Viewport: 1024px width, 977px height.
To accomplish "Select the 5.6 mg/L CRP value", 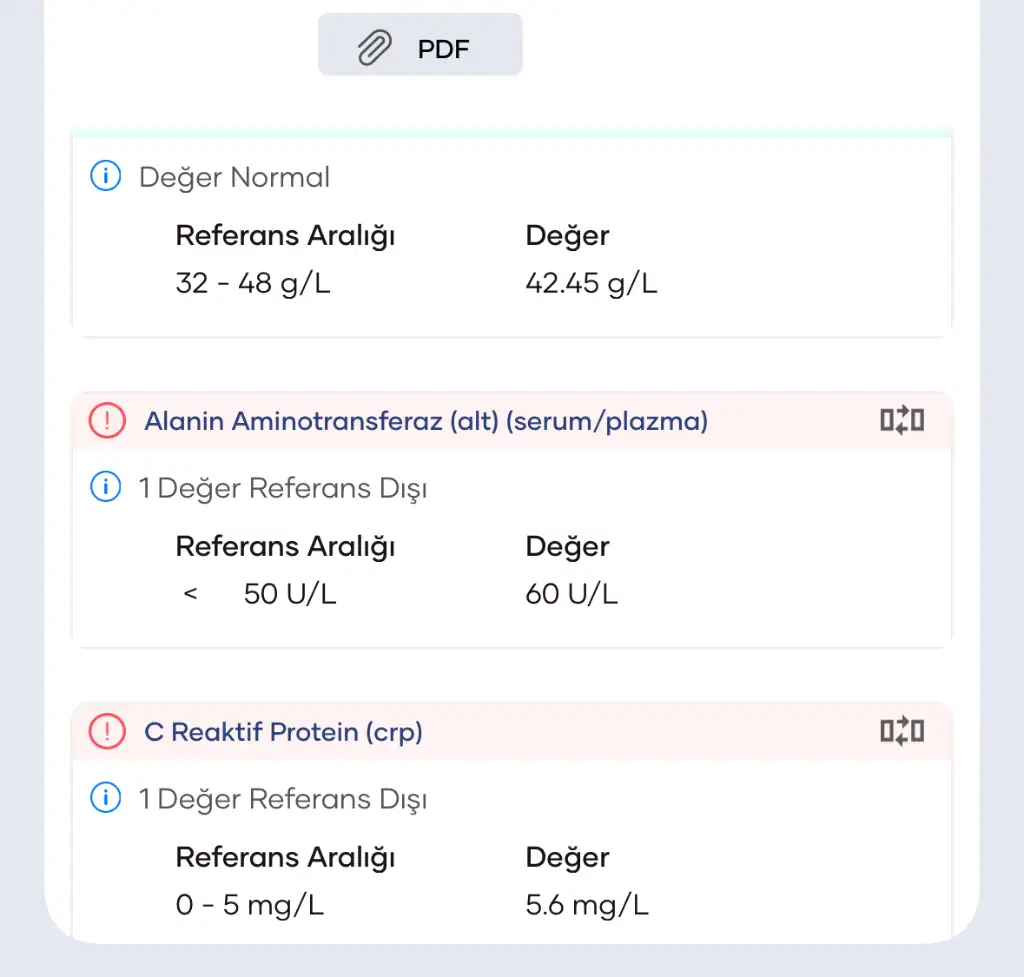I will 587,905.
